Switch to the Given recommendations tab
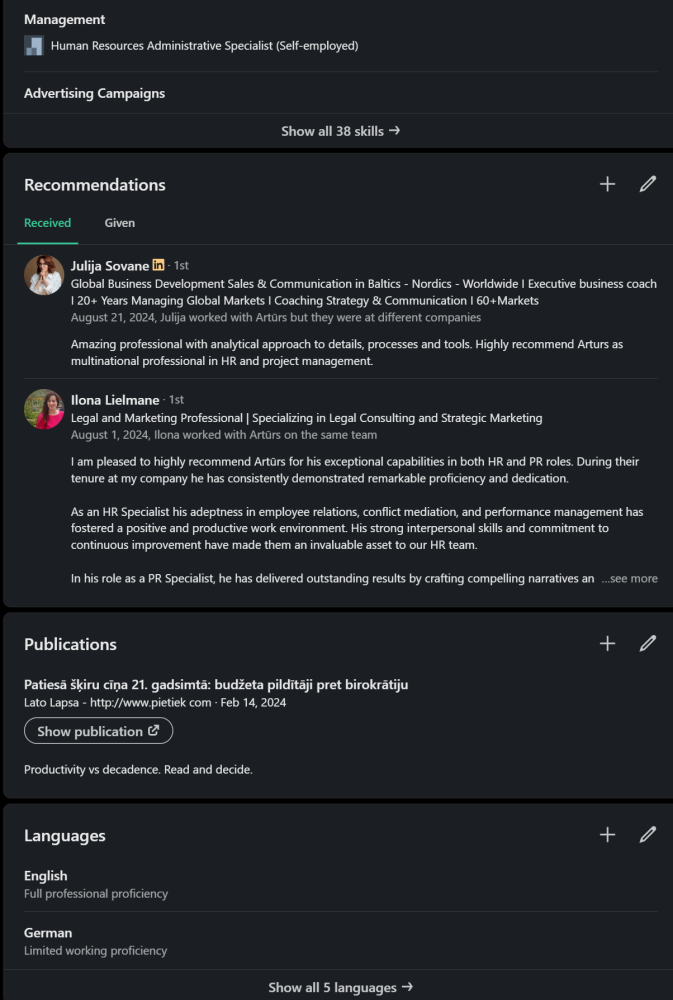 point(120,223)
